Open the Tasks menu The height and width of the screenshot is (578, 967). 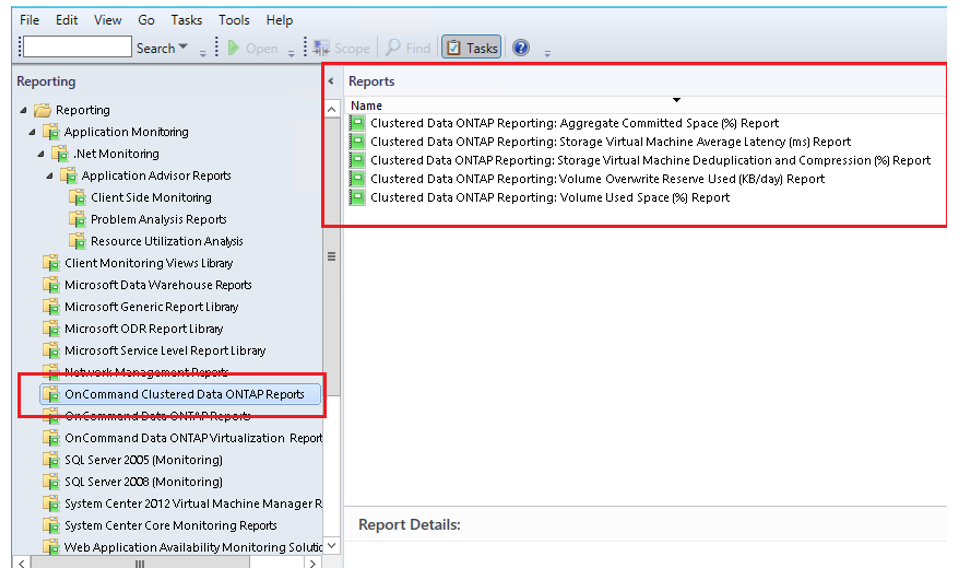click(186, 20)
